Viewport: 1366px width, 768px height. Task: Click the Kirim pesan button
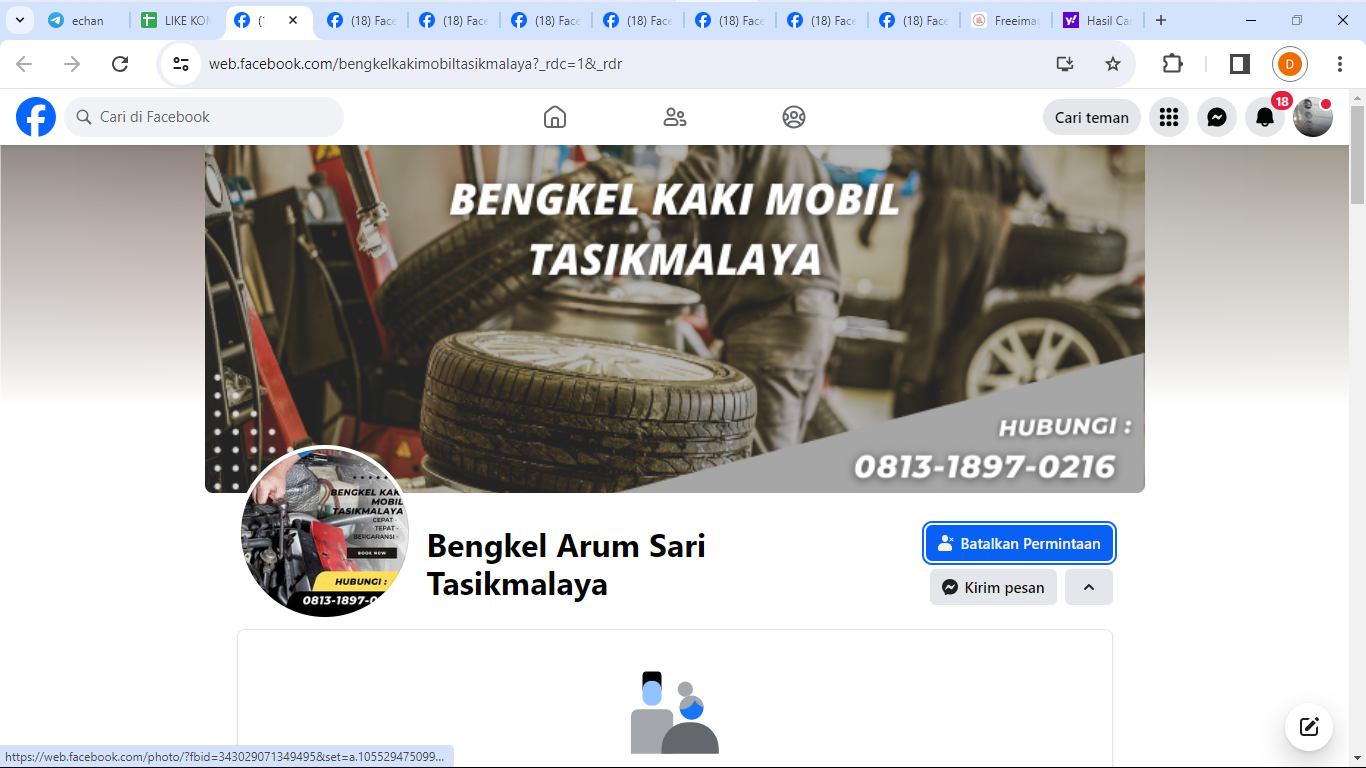tap(993, 587)
